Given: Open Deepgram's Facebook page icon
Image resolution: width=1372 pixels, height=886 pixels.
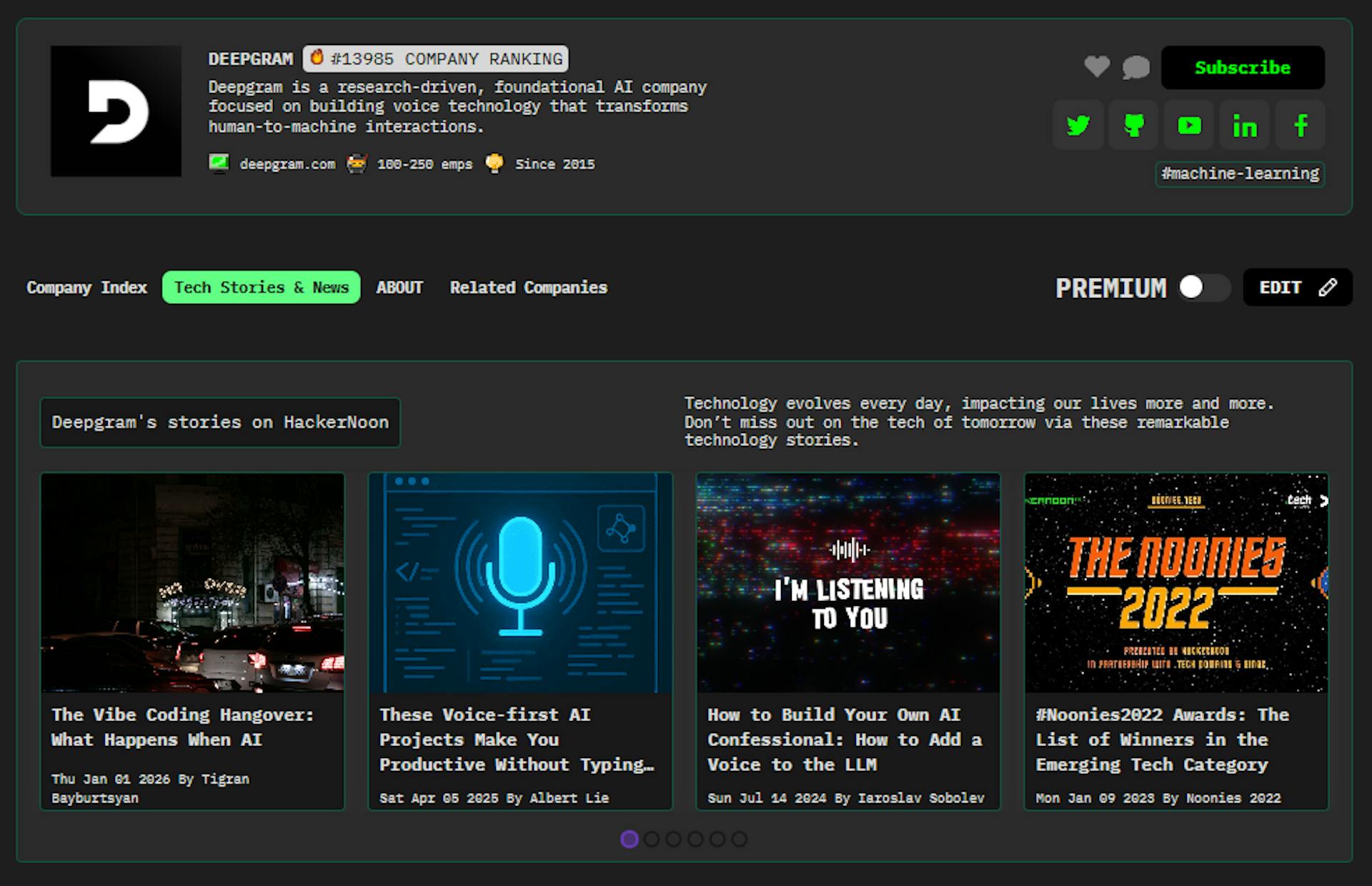Looking at the screenshot, I should (x=1300, y=125).
